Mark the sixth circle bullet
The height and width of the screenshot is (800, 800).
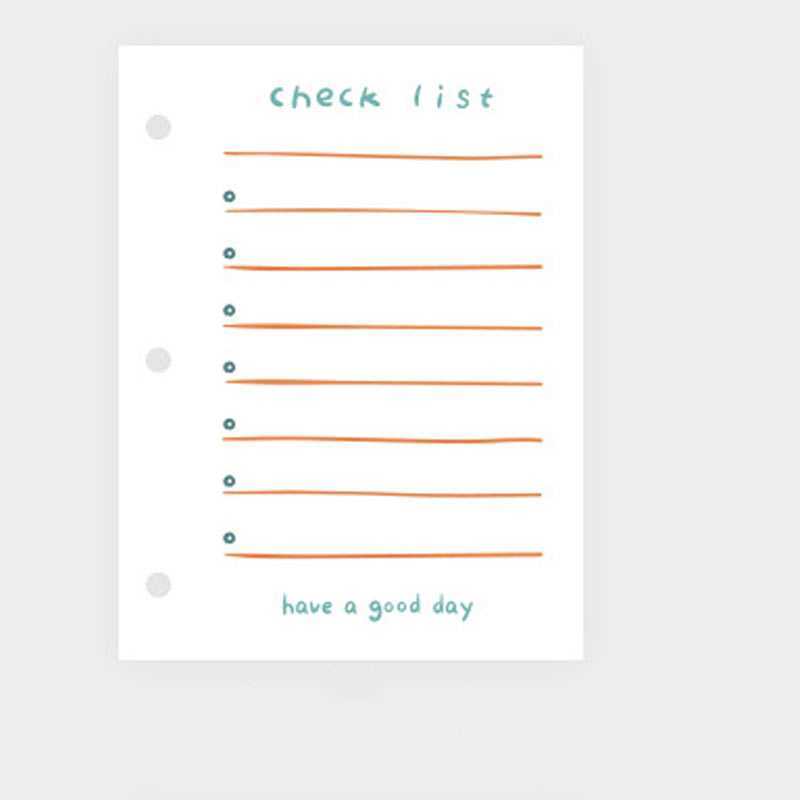[x=229, y=481]
